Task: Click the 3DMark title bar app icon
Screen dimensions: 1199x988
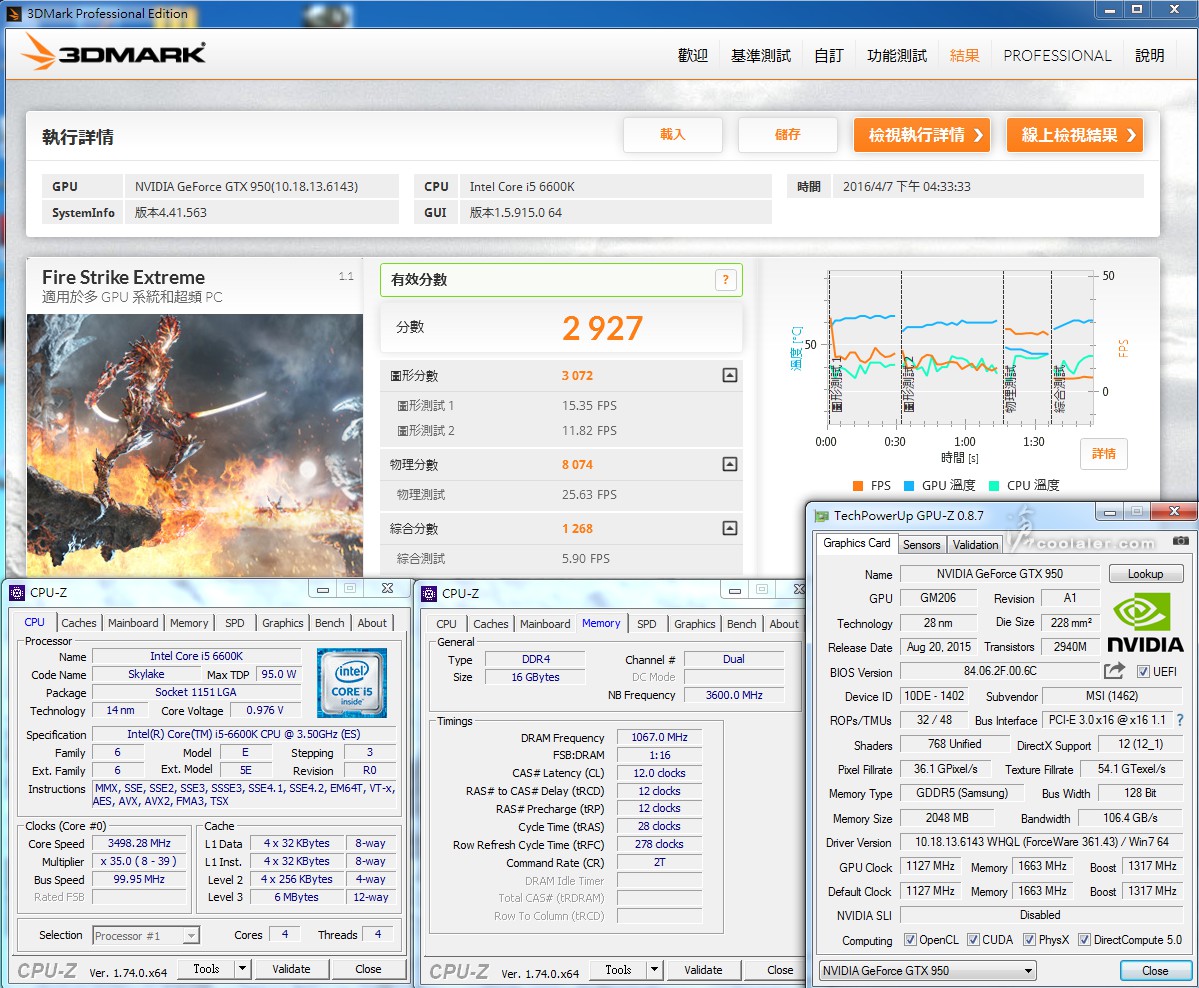Action: [x=14, y=13]
